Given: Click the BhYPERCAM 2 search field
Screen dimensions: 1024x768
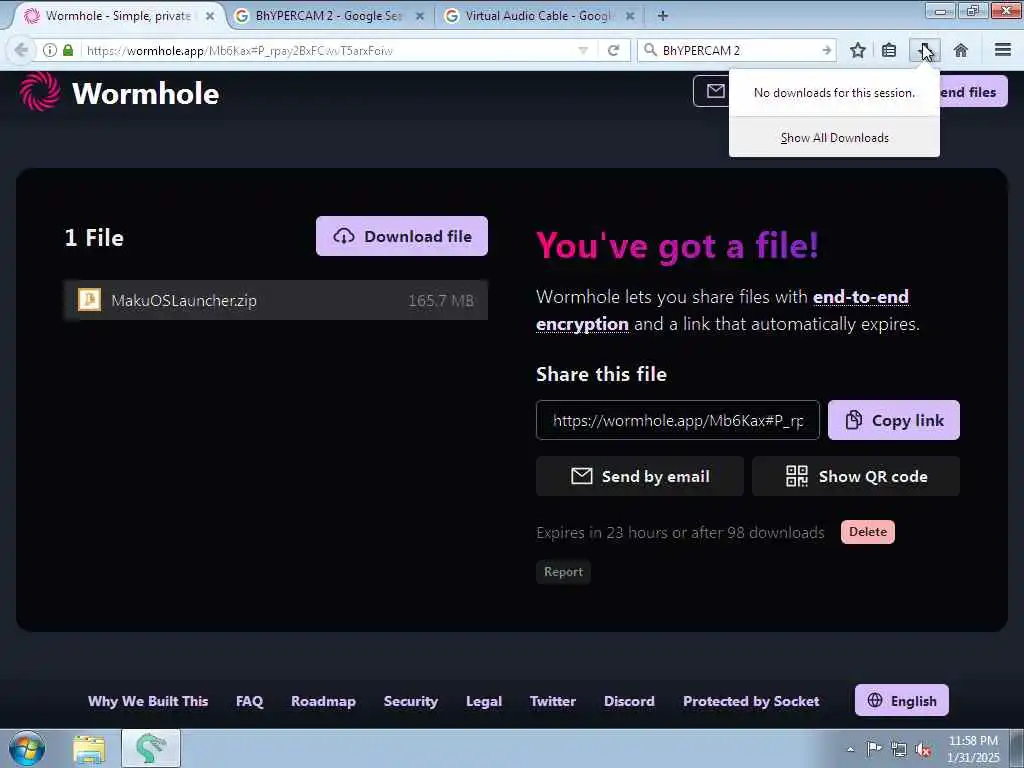Looking at the screenshot, I should click(738, 50).
